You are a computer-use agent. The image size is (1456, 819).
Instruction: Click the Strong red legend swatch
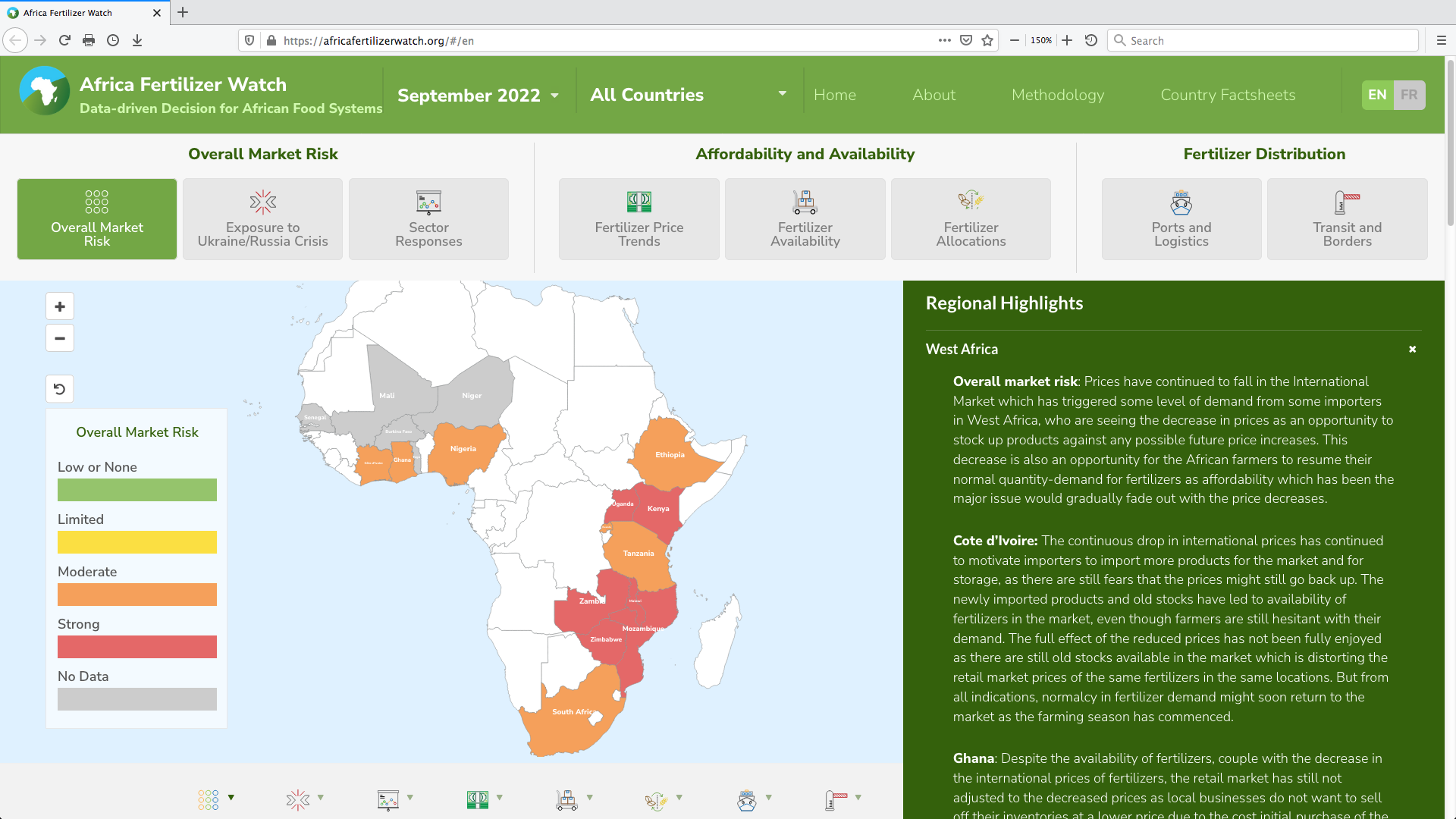(137, 647)
